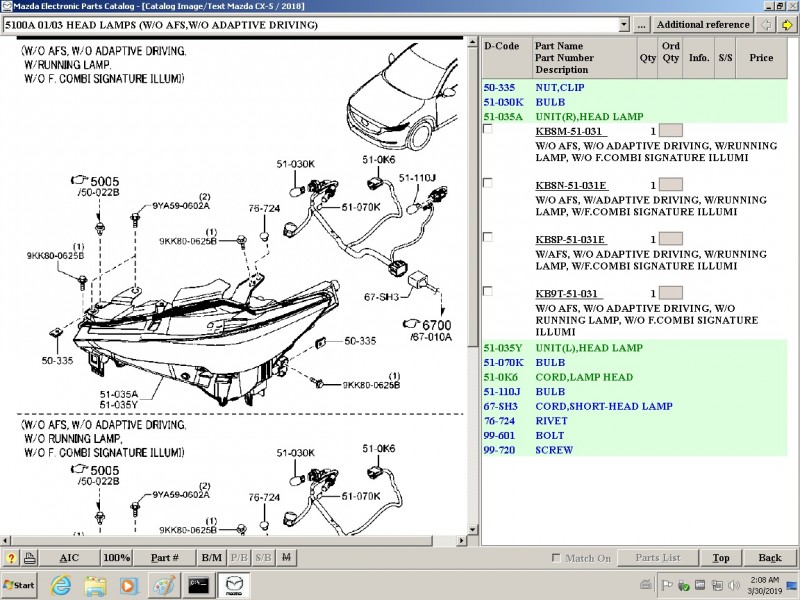Select BULB row 51-070K
Viewport: 800px width, 600px height.
(635, 363)
